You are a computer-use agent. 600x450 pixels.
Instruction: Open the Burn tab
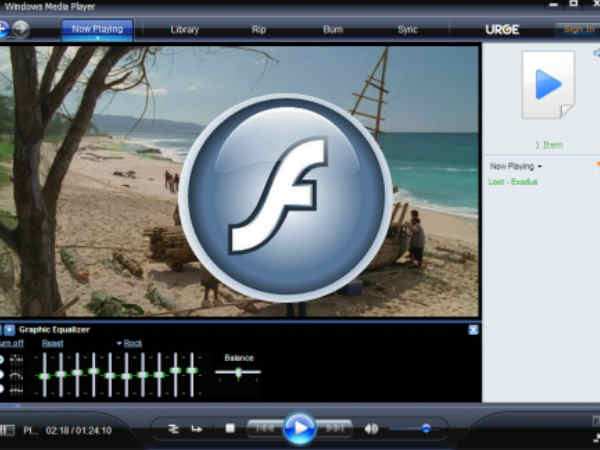pyautogui.click(x=333, y=29)
